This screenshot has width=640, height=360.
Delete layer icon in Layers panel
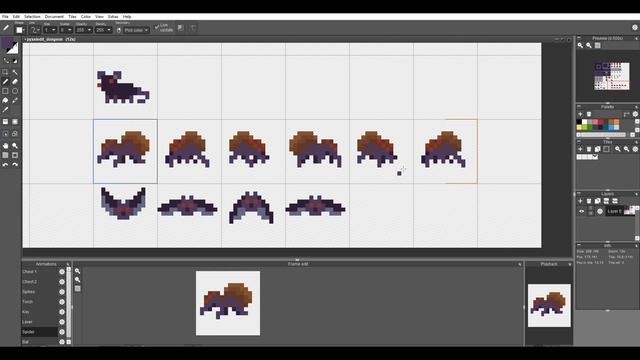pyautogui.click(x=589, y=201)
